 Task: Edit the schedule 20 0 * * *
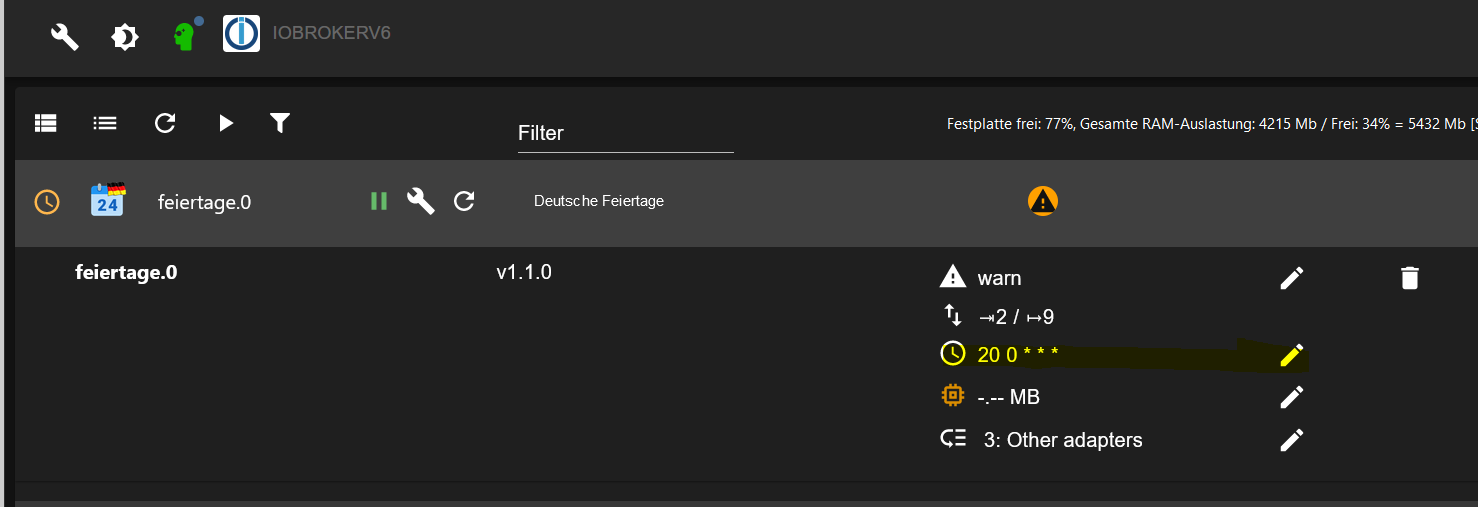1292,355
